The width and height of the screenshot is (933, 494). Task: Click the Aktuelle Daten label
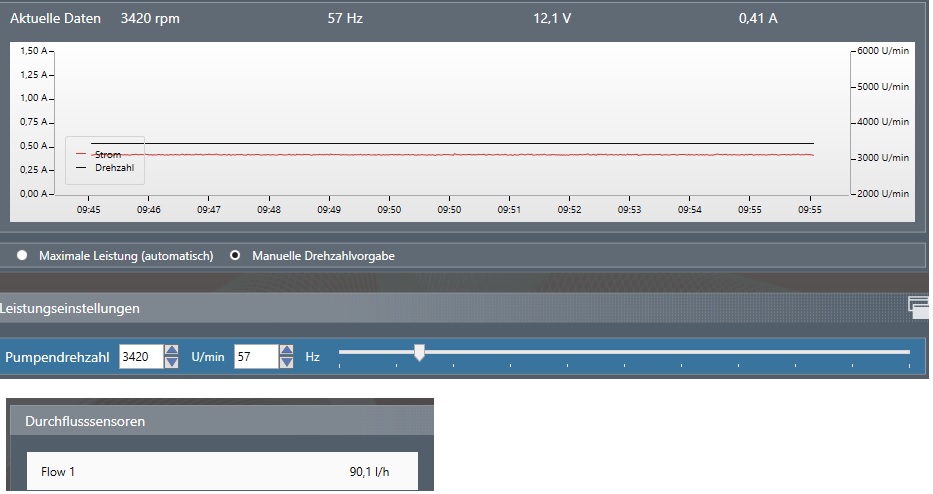55,18
